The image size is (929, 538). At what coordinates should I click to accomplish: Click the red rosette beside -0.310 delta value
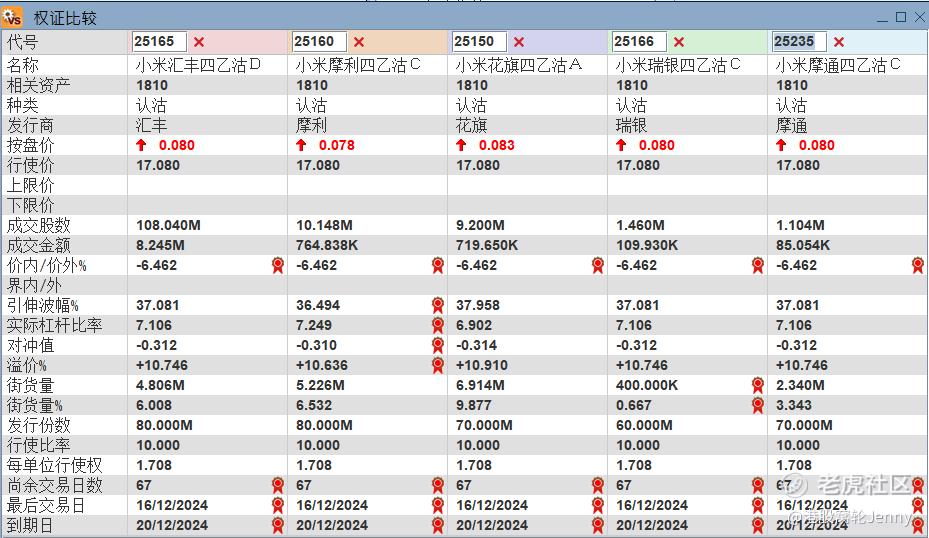pyautogui.click(x=438, y=345)
